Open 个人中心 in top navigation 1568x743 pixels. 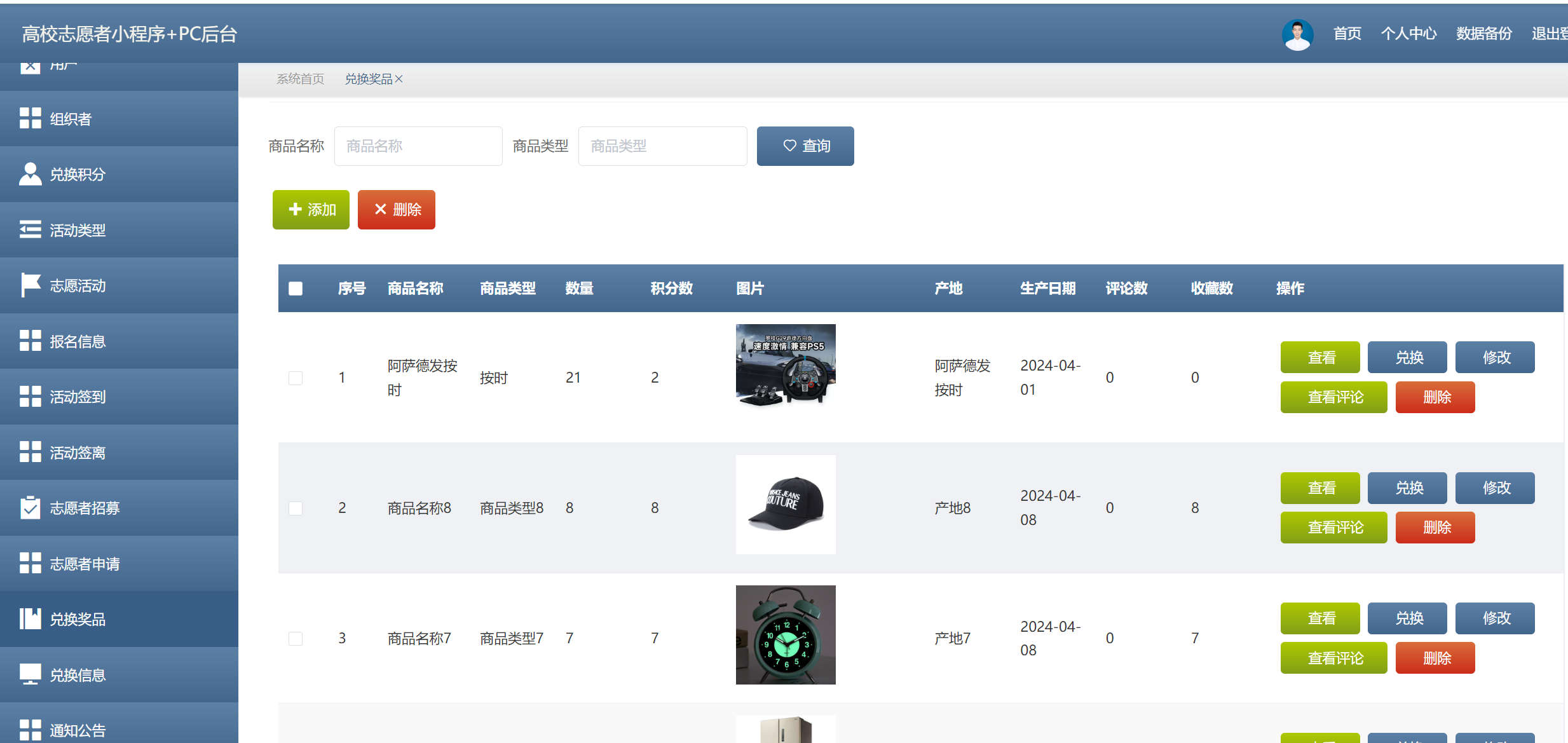(1408, 34)
